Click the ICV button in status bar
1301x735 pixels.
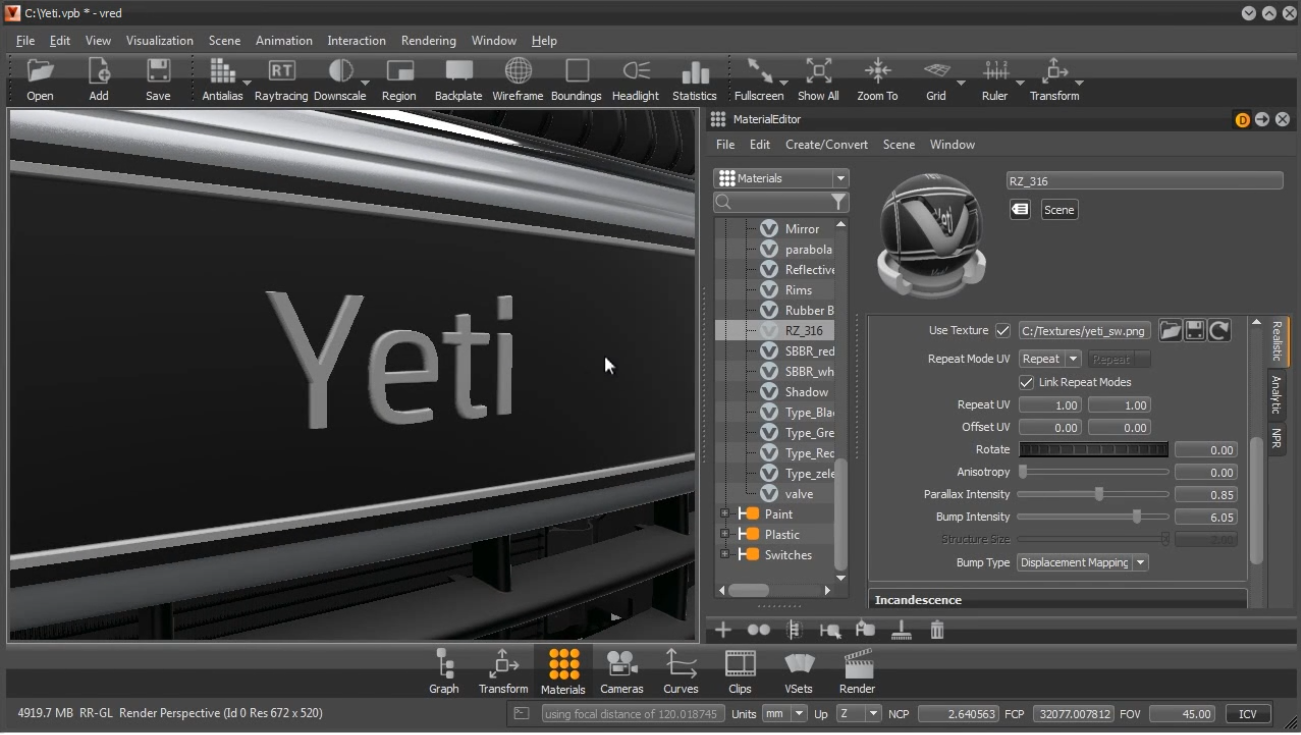click(x=1248, y=714)
